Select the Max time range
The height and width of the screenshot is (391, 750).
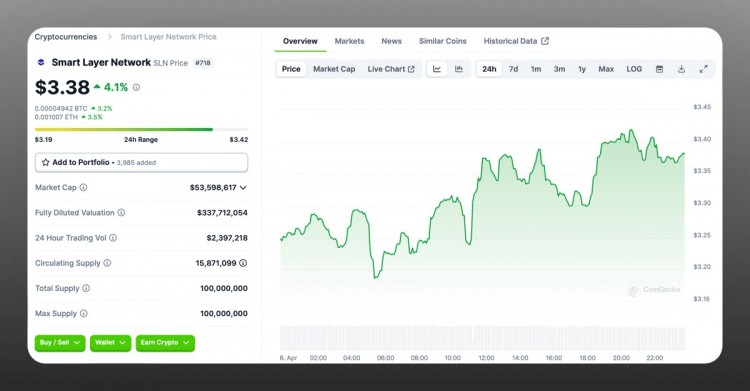pyautogui.click(x=606, y=69)
